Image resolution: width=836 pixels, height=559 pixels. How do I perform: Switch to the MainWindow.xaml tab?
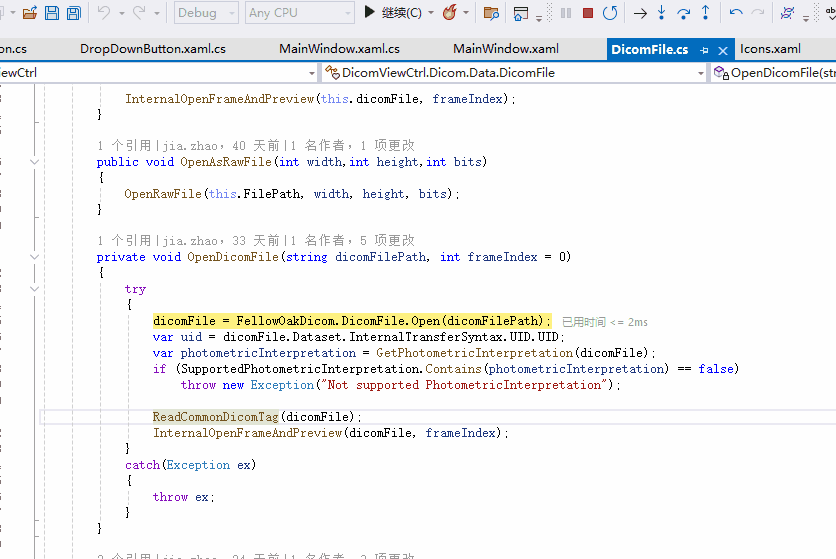point(506,49)
